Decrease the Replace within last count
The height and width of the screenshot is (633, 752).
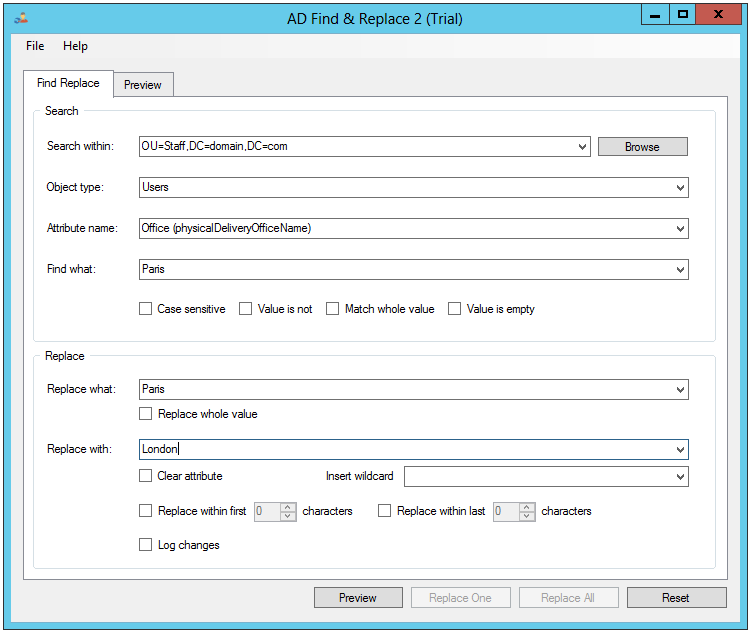click(x=527, y=516)
